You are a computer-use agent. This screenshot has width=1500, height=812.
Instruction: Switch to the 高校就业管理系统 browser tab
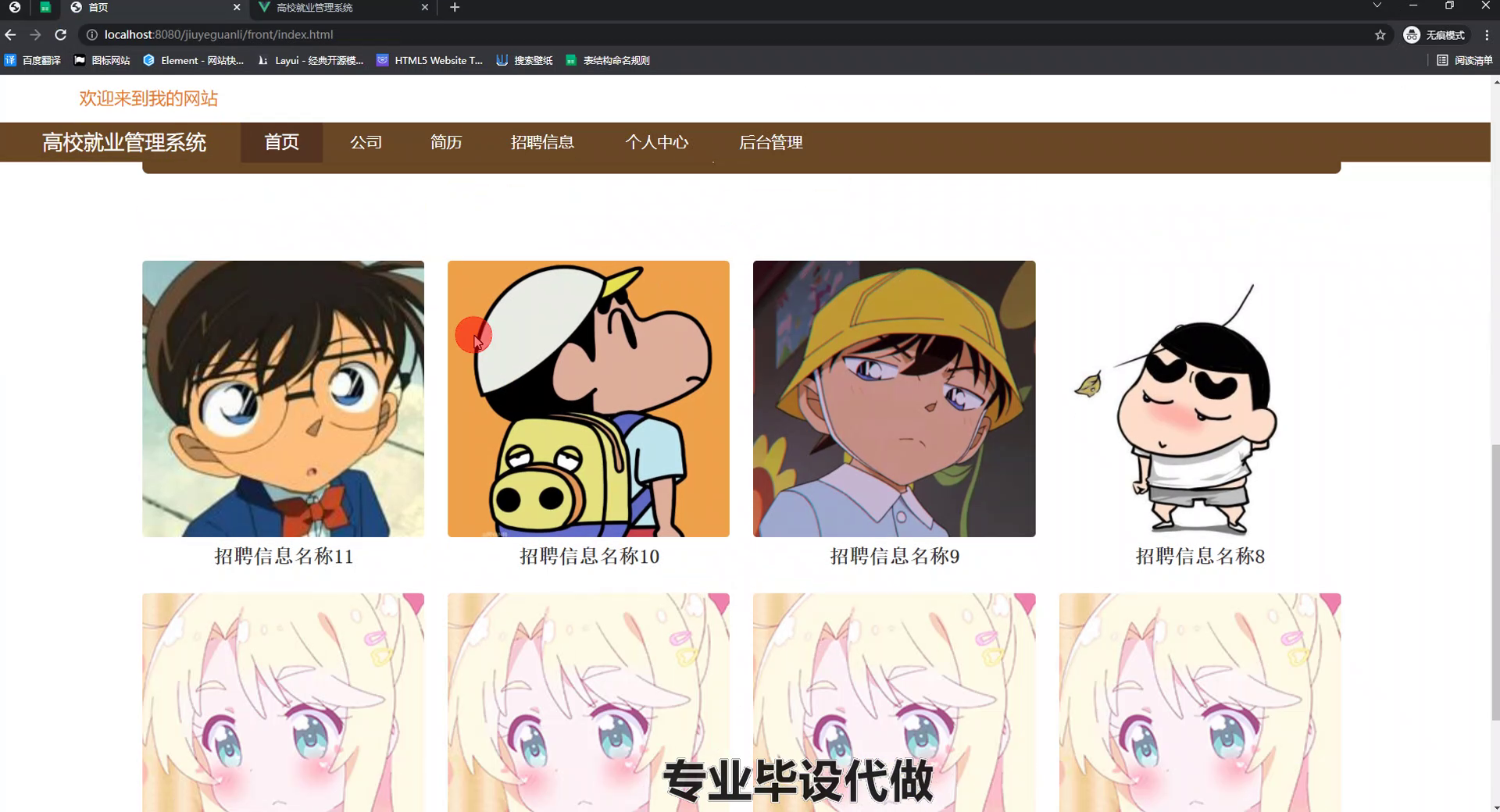[342, 7]
